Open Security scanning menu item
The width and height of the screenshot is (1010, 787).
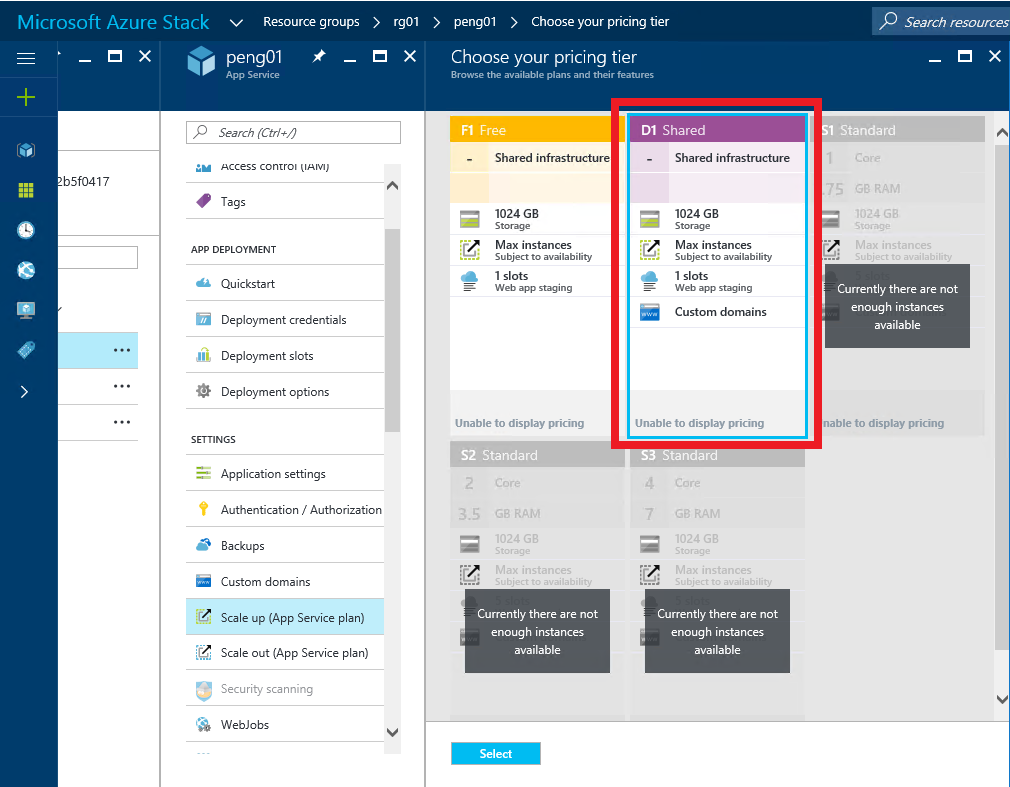coord(285,688)
